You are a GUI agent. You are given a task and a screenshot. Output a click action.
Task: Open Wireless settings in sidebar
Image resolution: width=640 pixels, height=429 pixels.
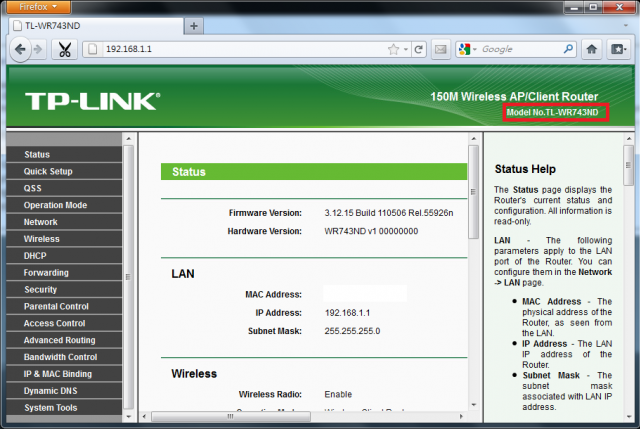coord(64,239)
